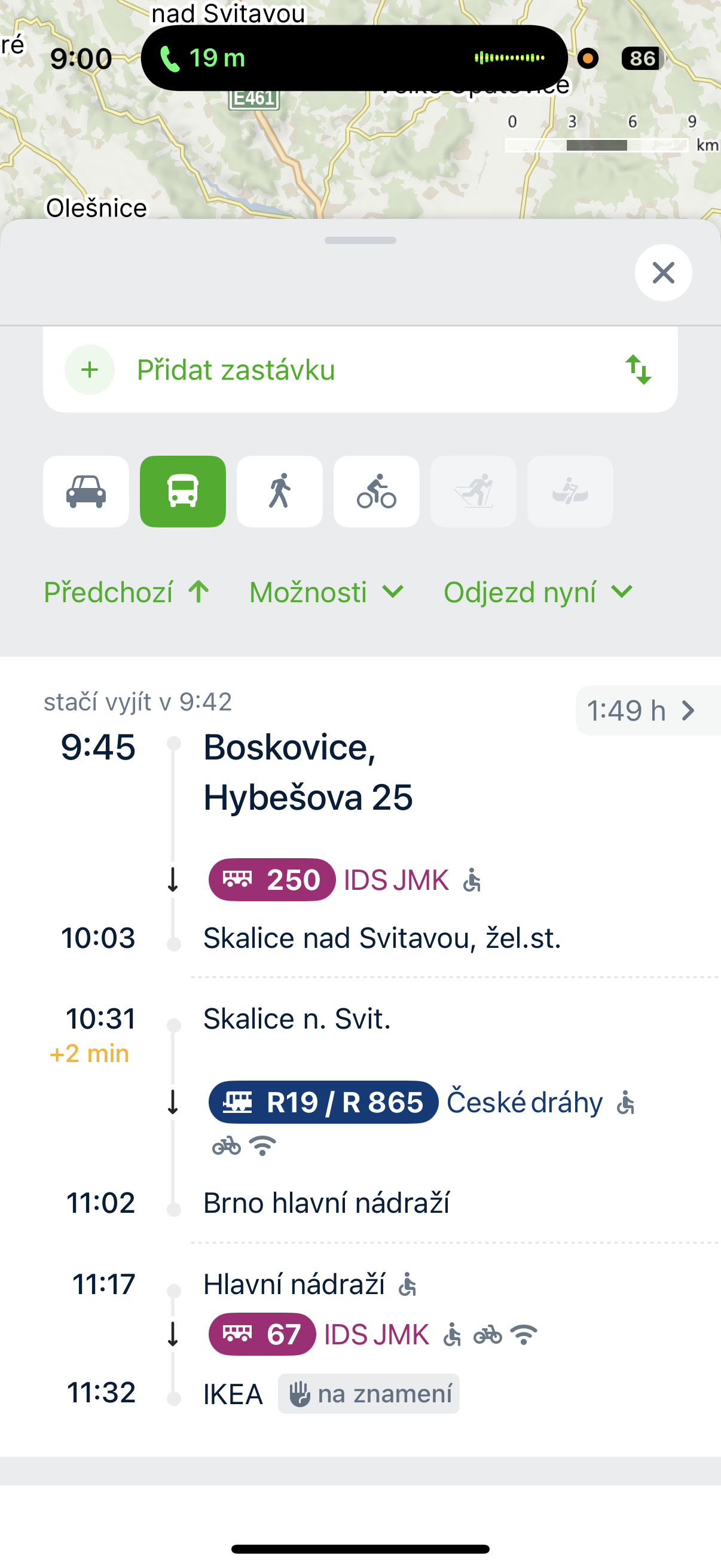
Task: Tap Přidat zastávku to add stop
Action: coord(236,370)
